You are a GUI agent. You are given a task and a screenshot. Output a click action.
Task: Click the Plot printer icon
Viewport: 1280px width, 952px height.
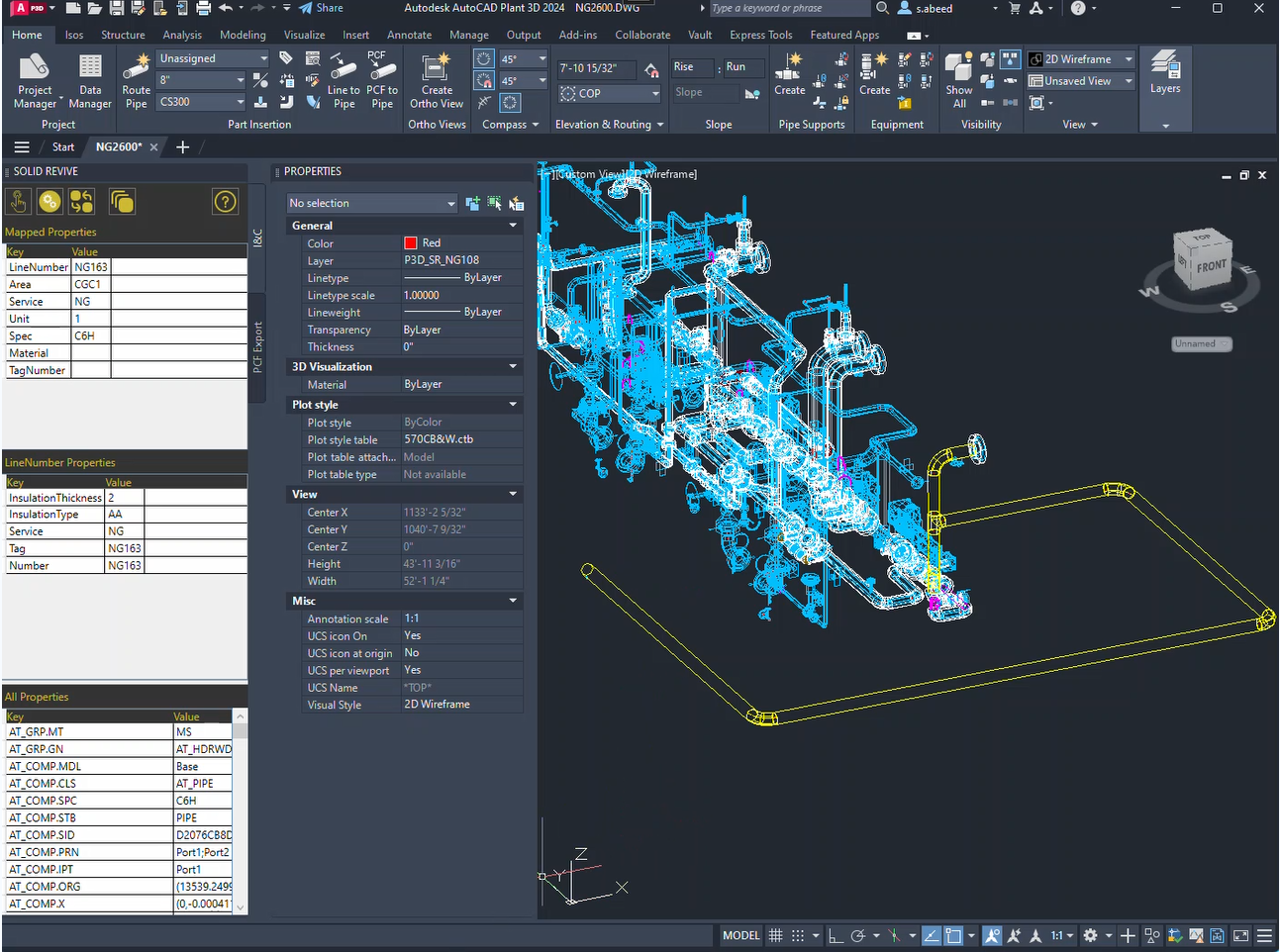coord(203,8)
